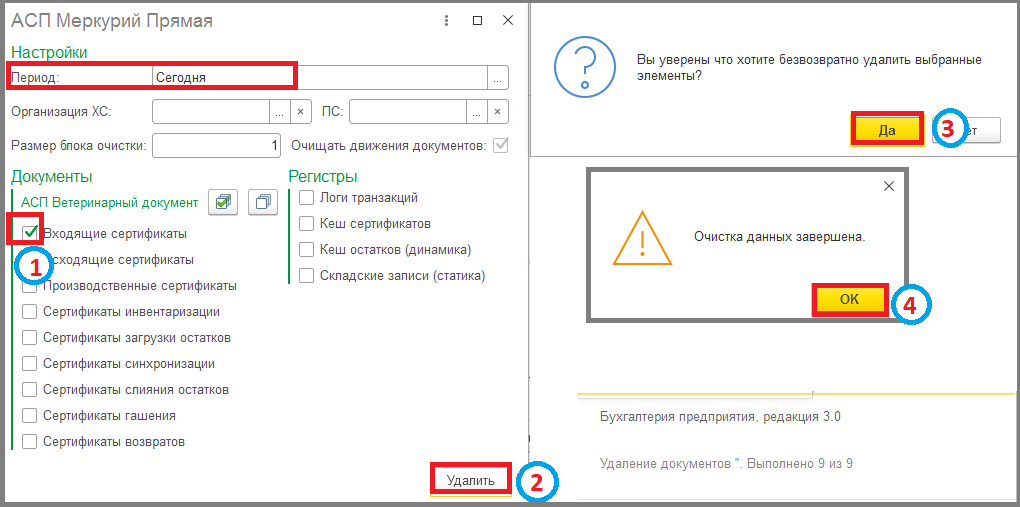Close the Очистка данных завершена dialog
The width and height of the screenshot is (1020, 507).
(889, 186)
